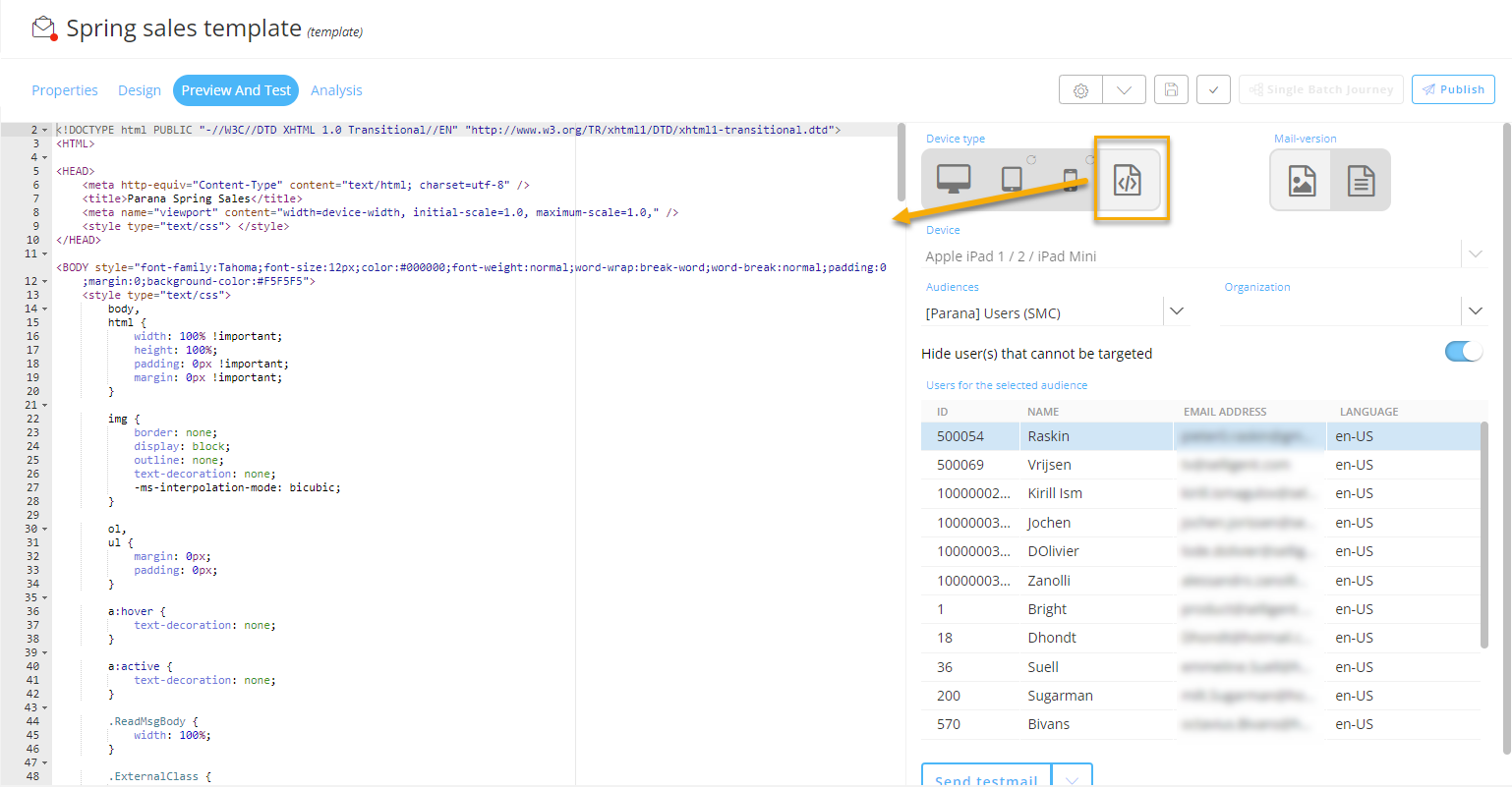1512x789 pixels.
Task: Open the settings gear button
Action: click(1080, 90)
